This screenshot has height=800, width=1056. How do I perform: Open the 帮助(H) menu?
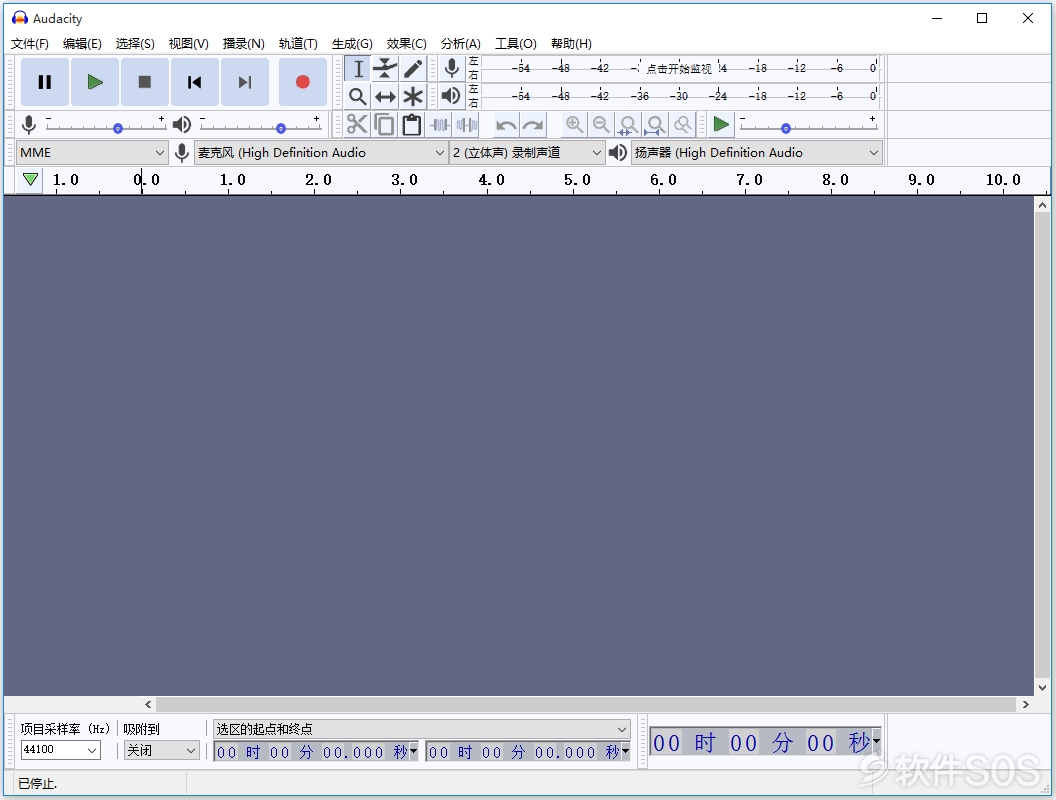(x=571, y=44)
